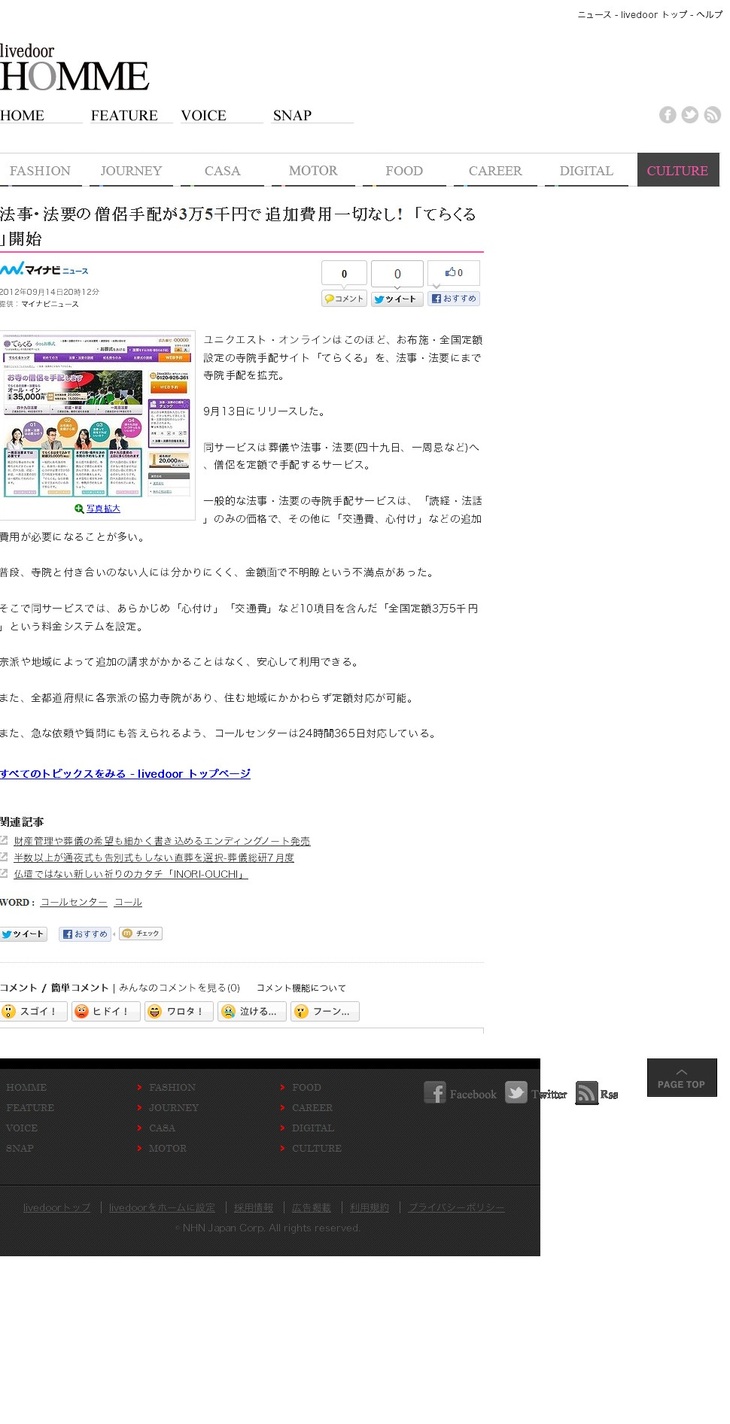Open footer JOURNEY link
This screenshot has height=1424, width=730.
174,1108
